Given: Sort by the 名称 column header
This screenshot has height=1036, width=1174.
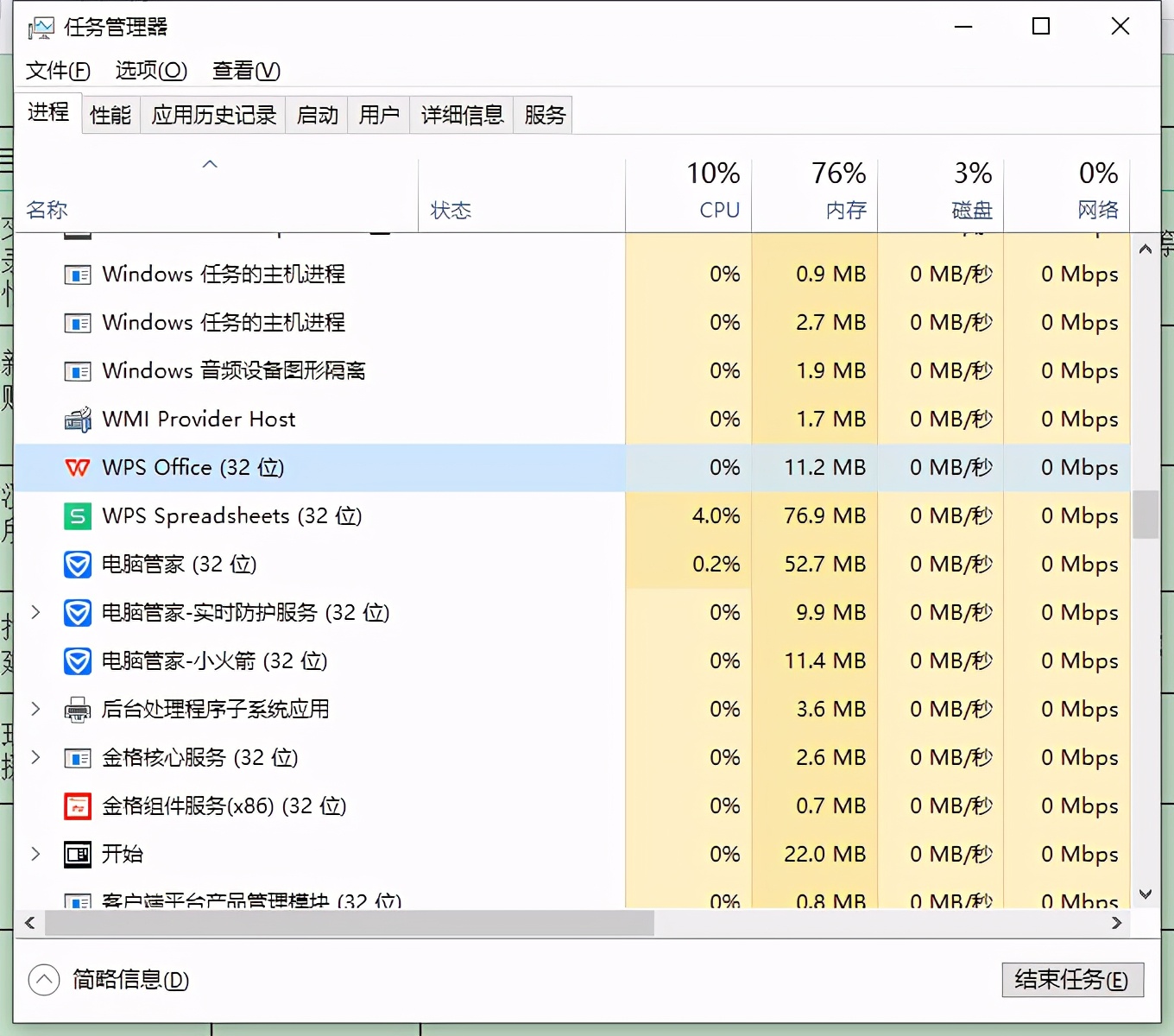Looking at the screenshot, I should [216, 195].
